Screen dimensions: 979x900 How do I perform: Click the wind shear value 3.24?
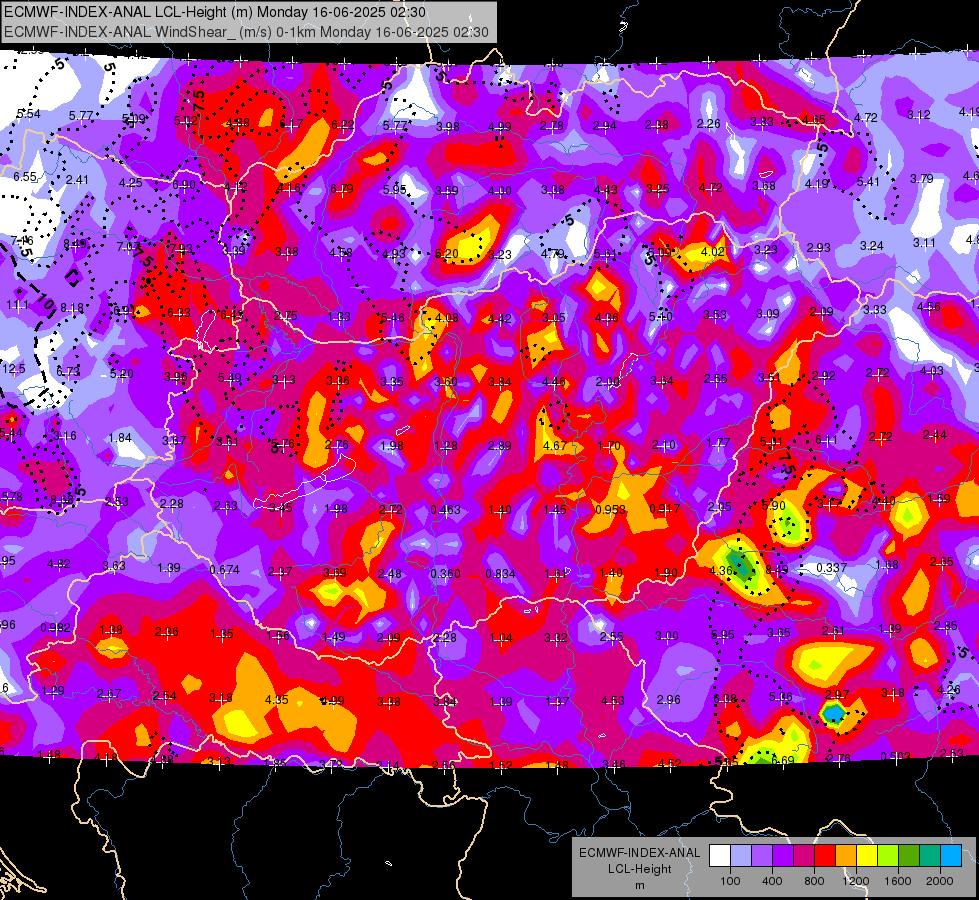tap(872, 245)
